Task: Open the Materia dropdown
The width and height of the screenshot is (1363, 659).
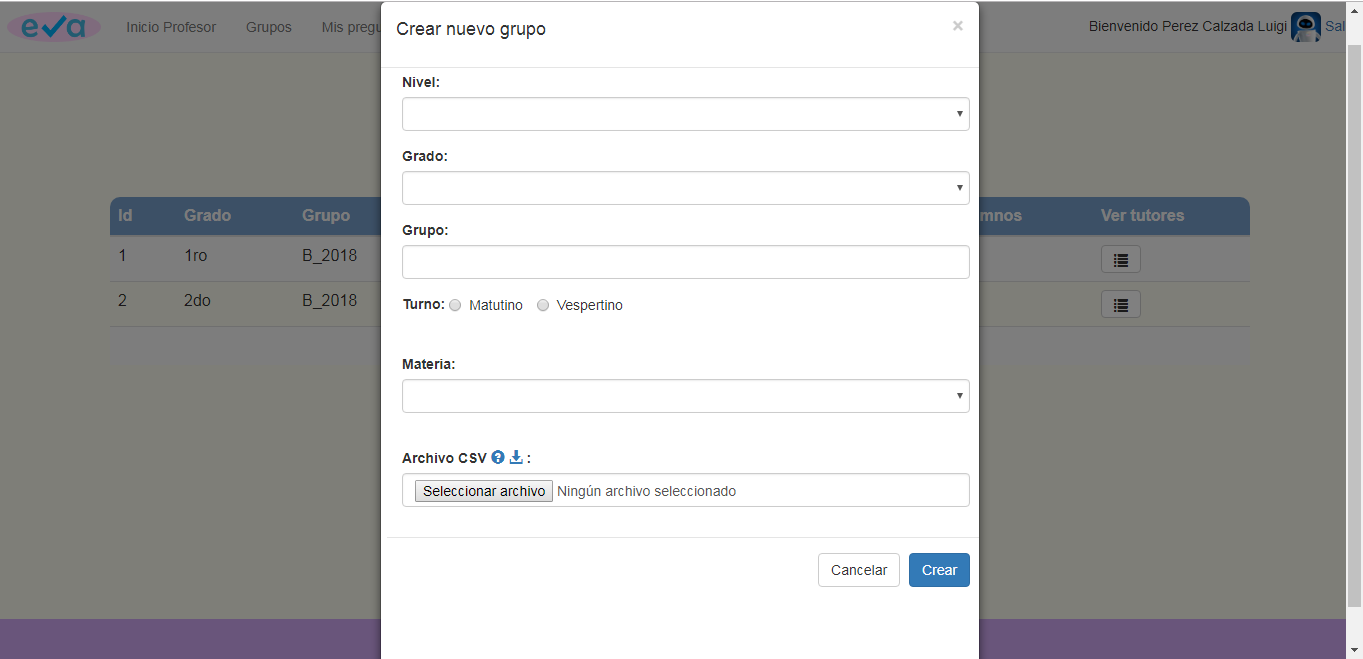Action: pyautogui.click(x=685, y=396)
